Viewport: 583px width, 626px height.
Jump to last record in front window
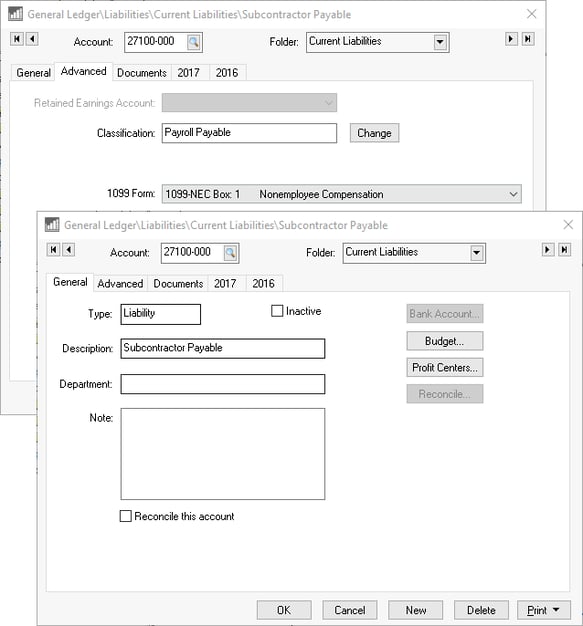tap(564, 250)
